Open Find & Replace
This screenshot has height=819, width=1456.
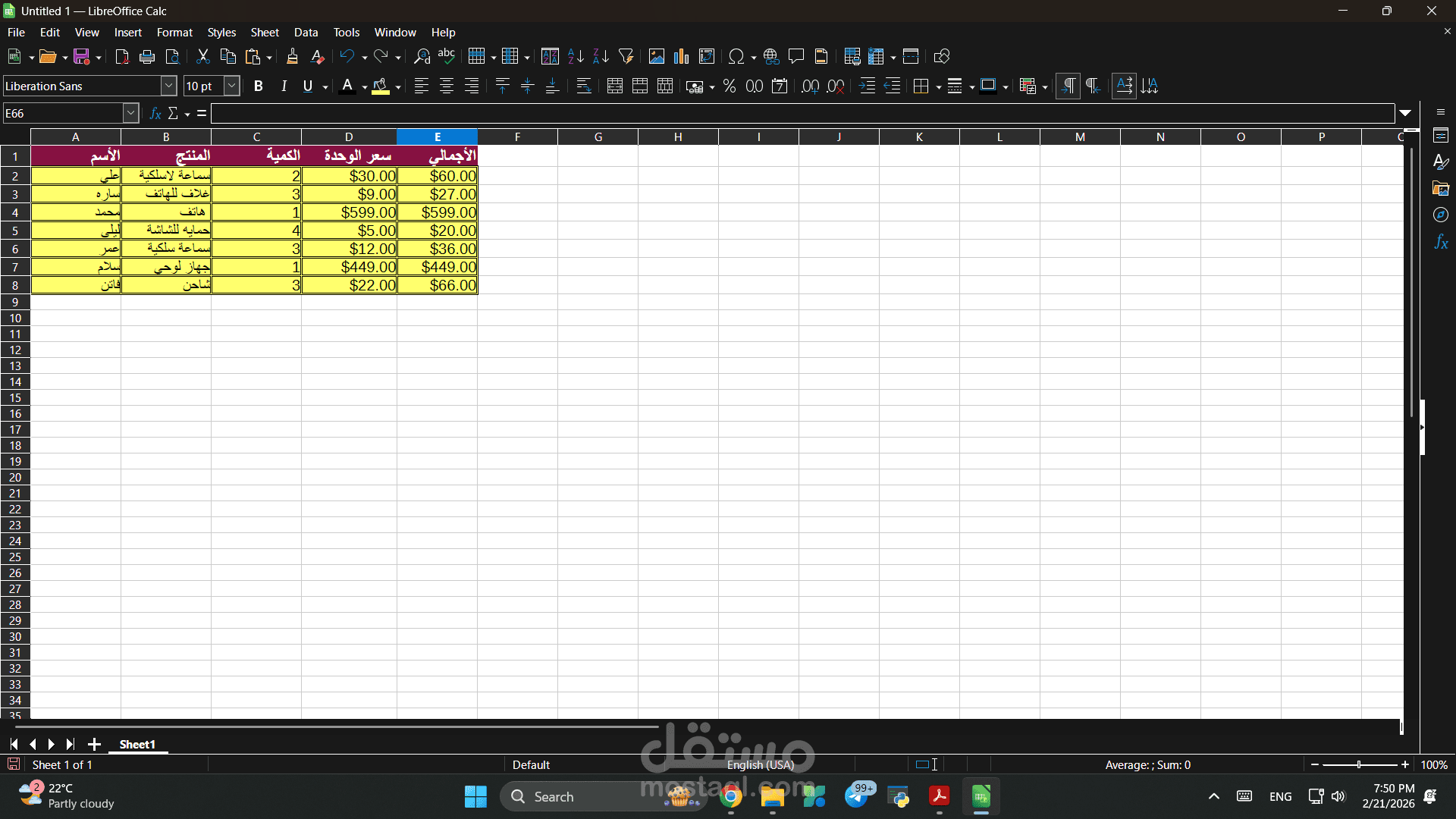(422, 56)
